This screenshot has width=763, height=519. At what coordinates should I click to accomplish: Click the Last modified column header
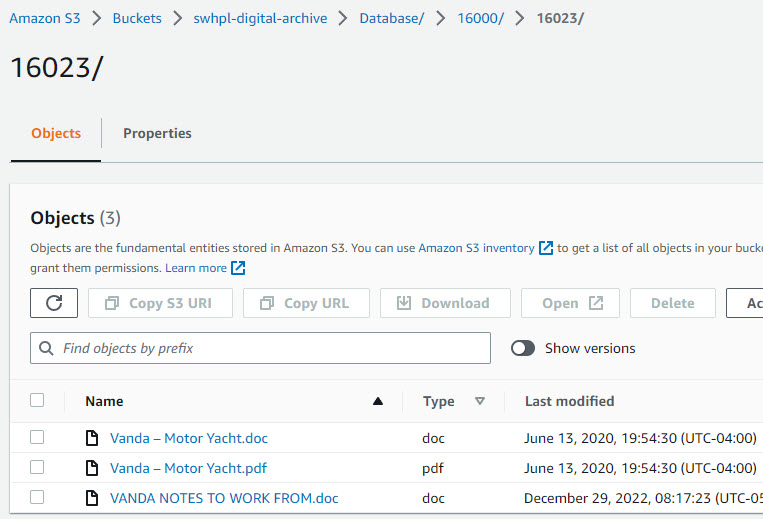[x=569, y=401]
